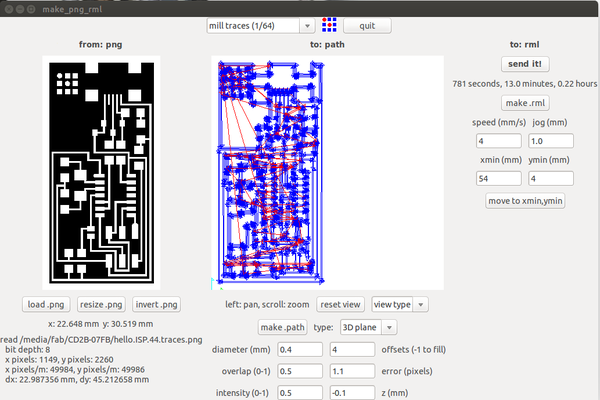Click the make .path button
The width and height of the screenshot is (600, 400).
coord(282,327)
